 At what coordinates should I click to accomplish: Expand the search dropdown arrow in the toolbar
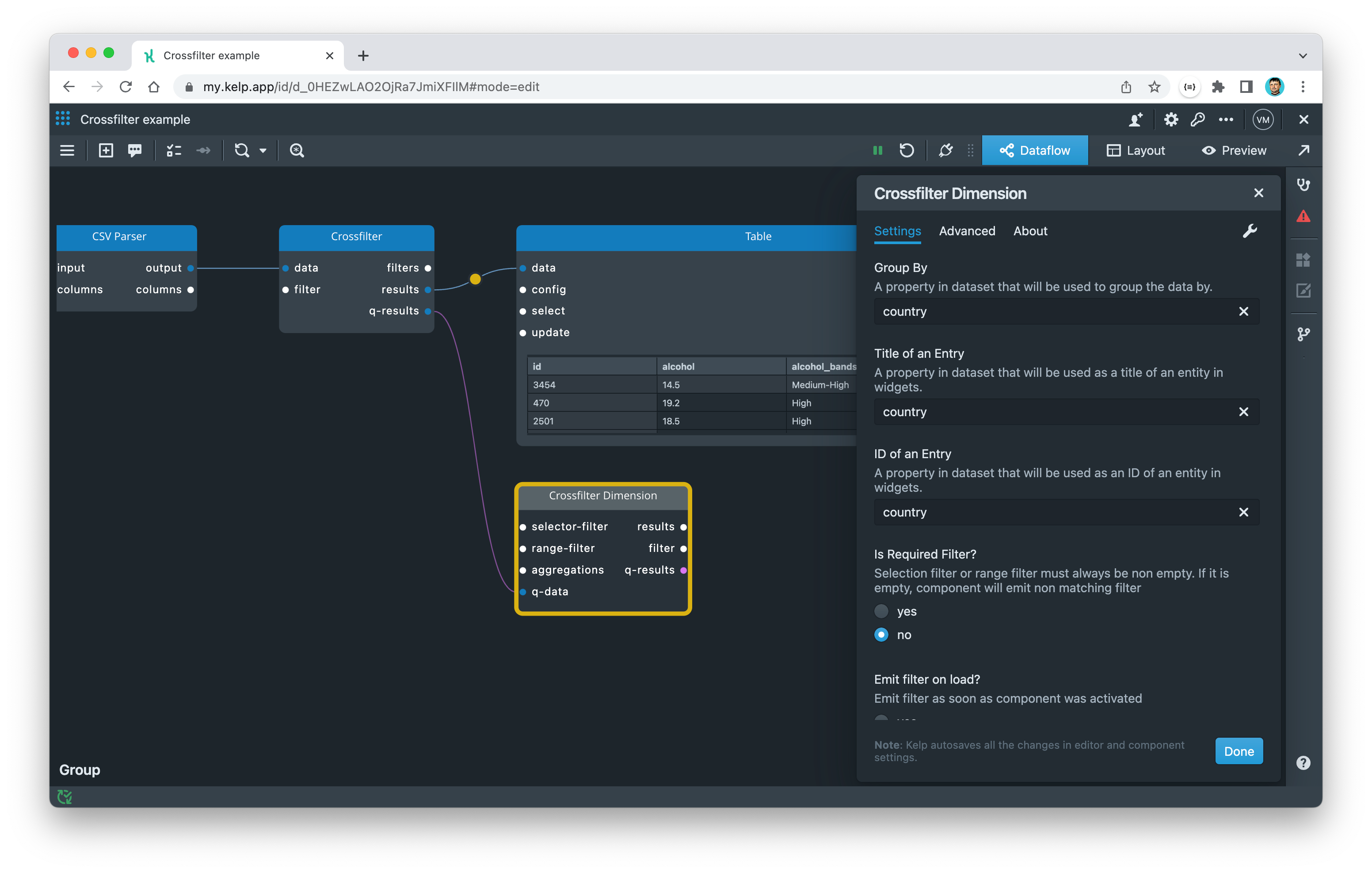click(263, 150)
